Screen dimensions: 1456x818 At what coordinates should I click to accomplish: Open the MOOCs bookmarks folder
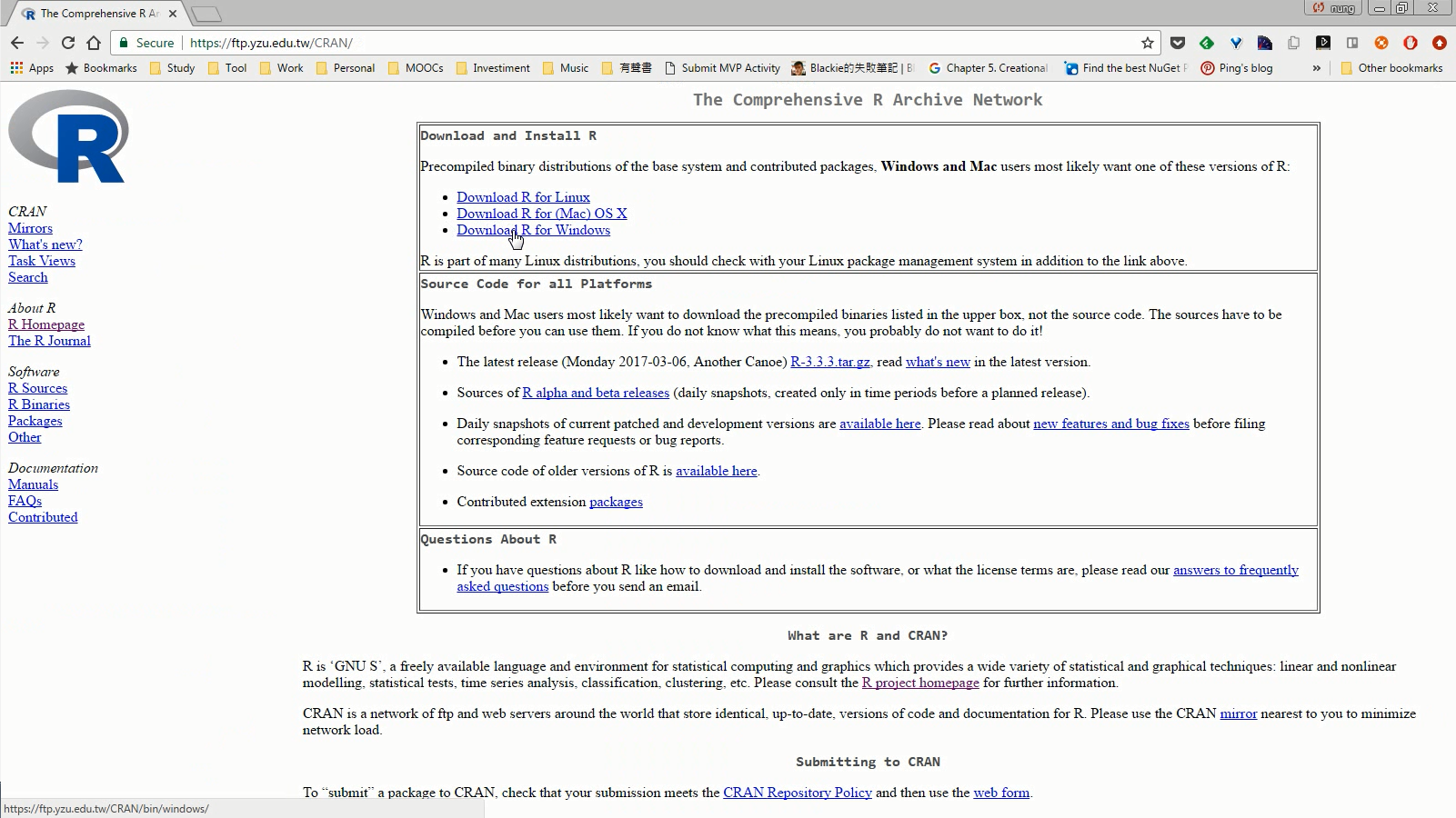click(416, 68)
